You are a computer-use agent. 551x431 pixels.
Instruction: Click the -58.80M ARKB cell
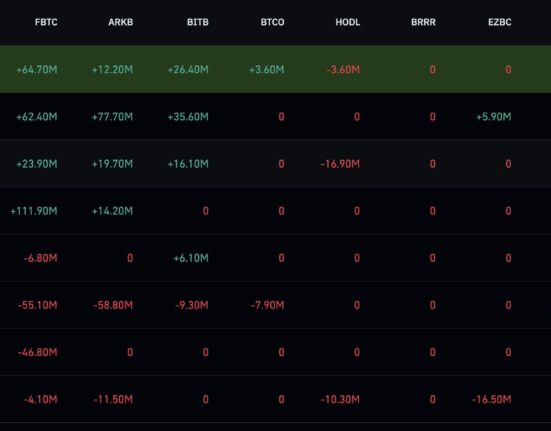[x=113, y=305]
